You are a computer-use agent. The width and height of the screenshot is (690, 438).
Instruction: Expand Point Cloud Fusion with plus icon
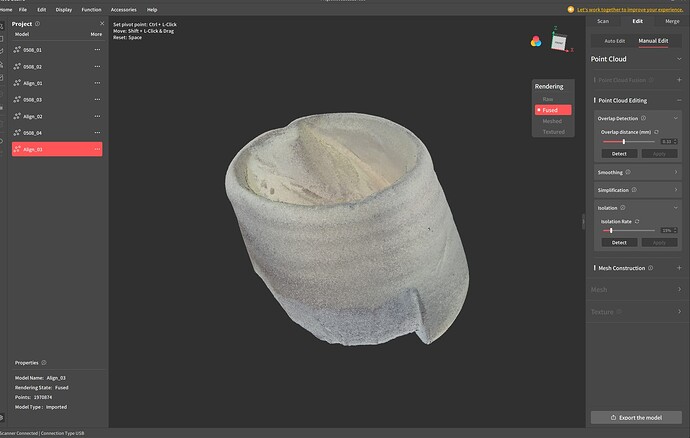click(x=679, y=80)
